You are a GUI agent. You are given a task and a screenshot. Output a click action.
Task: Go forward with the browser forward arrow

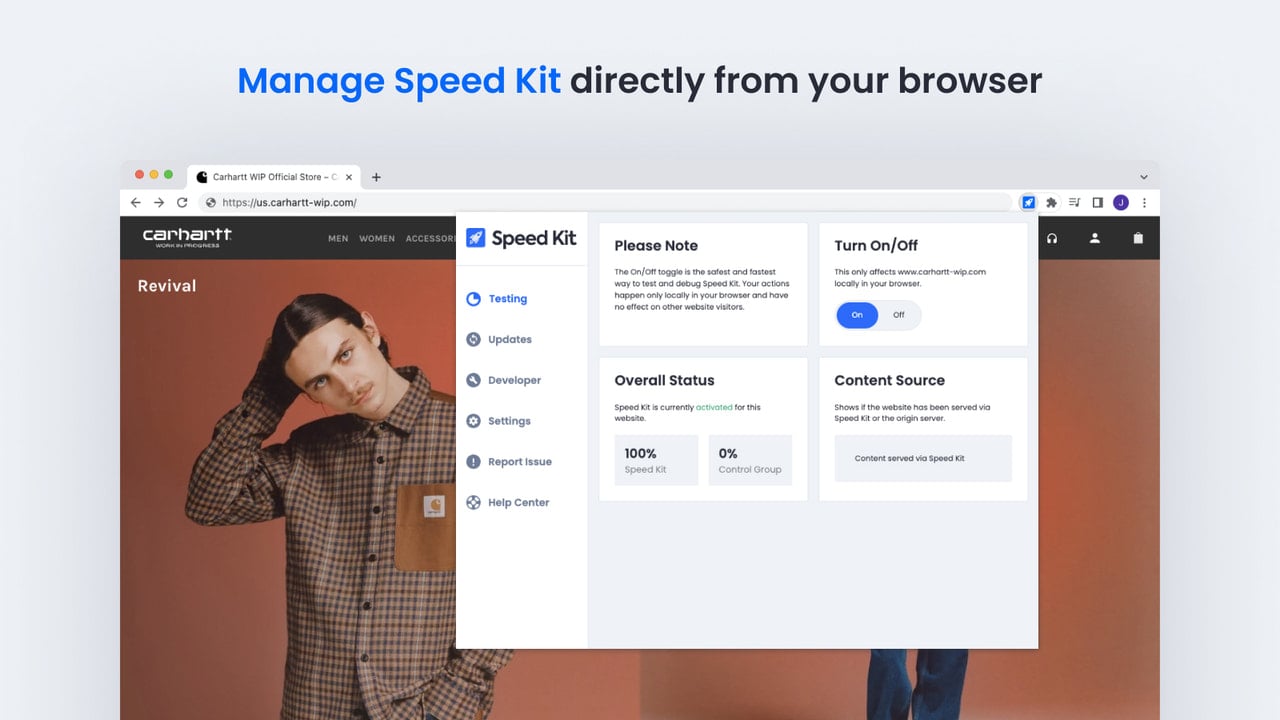click(159, 202)
